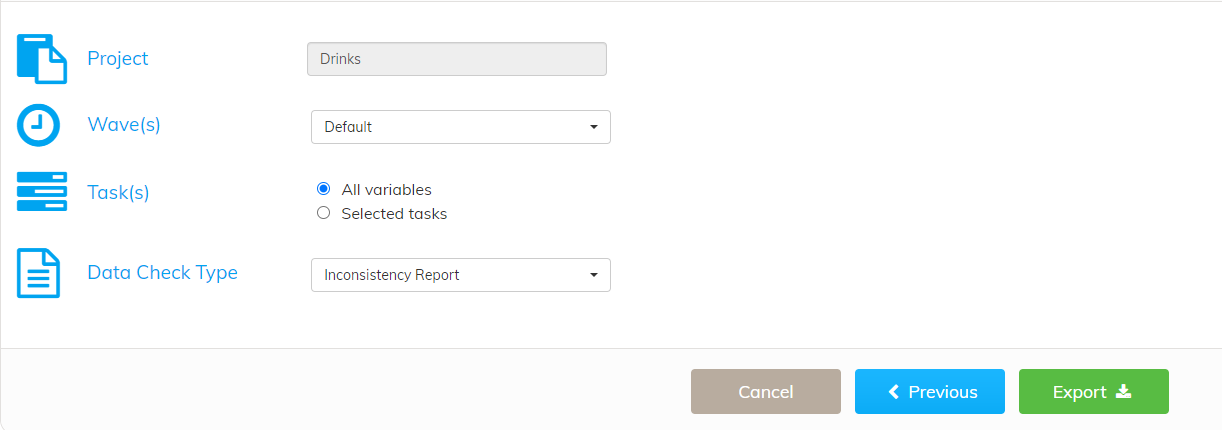The image size is (1222, 430).
Task: Click the All variables label text
Action: (x=386, y=189)
